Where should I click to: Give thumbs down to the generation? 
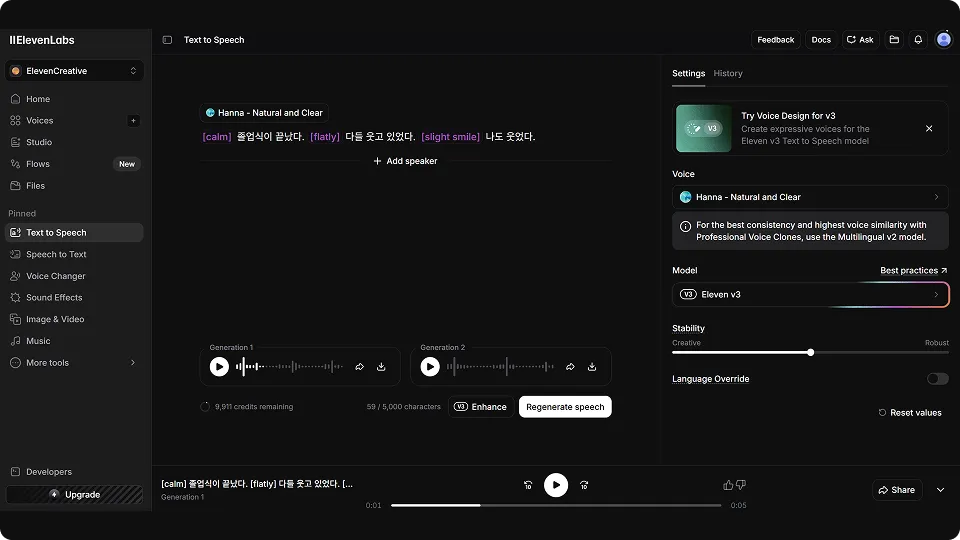pyautogui.click(x=741, y=485)
